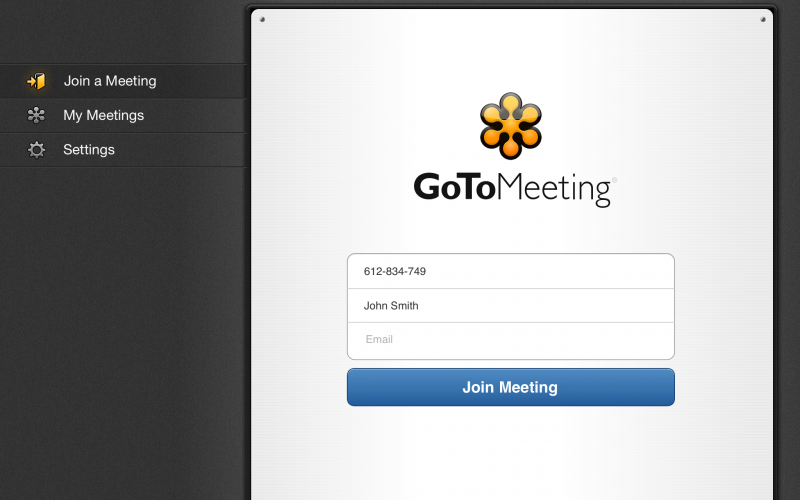Click the bold GoTo part of the wordmark
The height and width of the screenshot is (500, 800).
coord(455,187)
